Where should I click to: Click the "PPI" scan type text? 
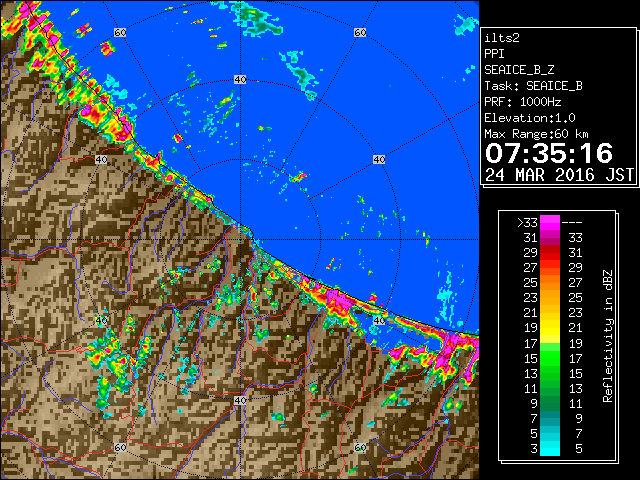494,54
